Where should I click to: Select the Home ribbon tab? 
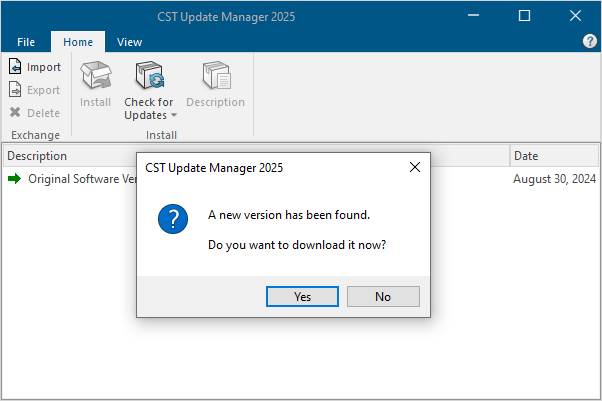point(78,42)
